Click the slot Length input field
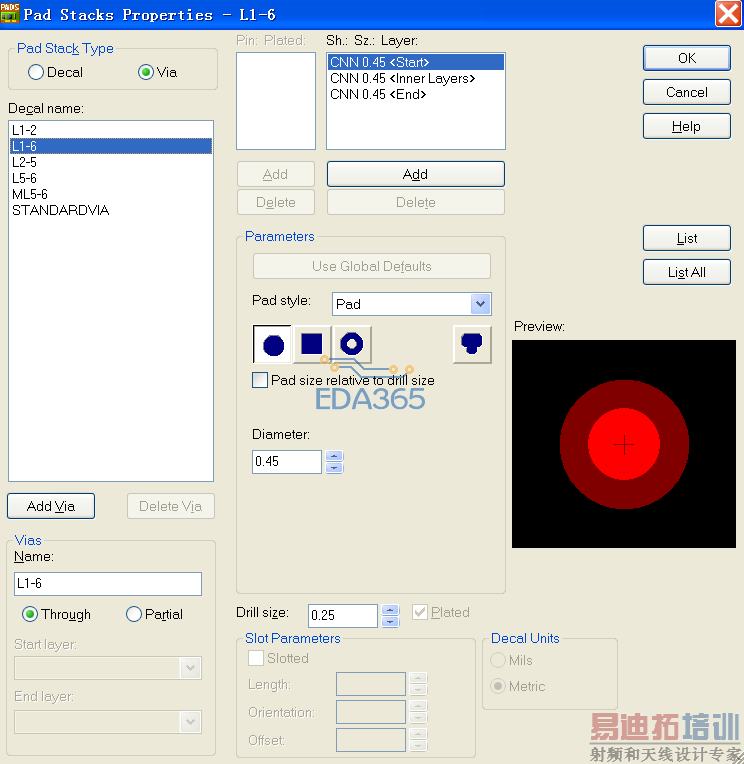744x764 pixels. 371,684
